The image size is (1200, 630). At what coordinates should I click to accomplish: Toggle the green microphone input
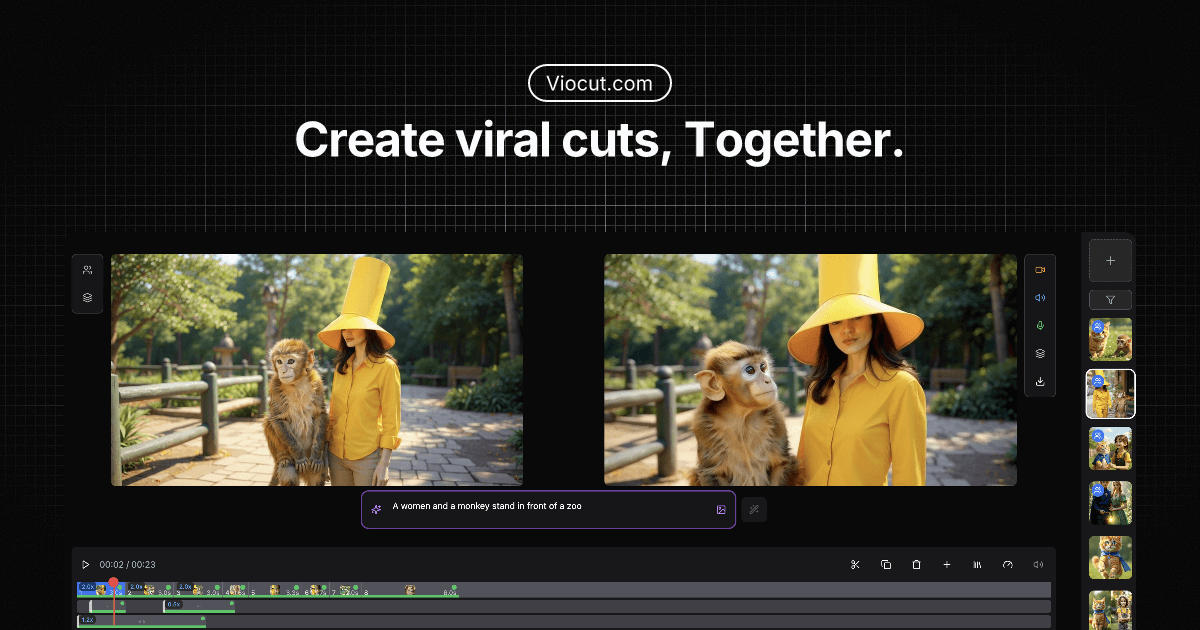[1040, 324]
